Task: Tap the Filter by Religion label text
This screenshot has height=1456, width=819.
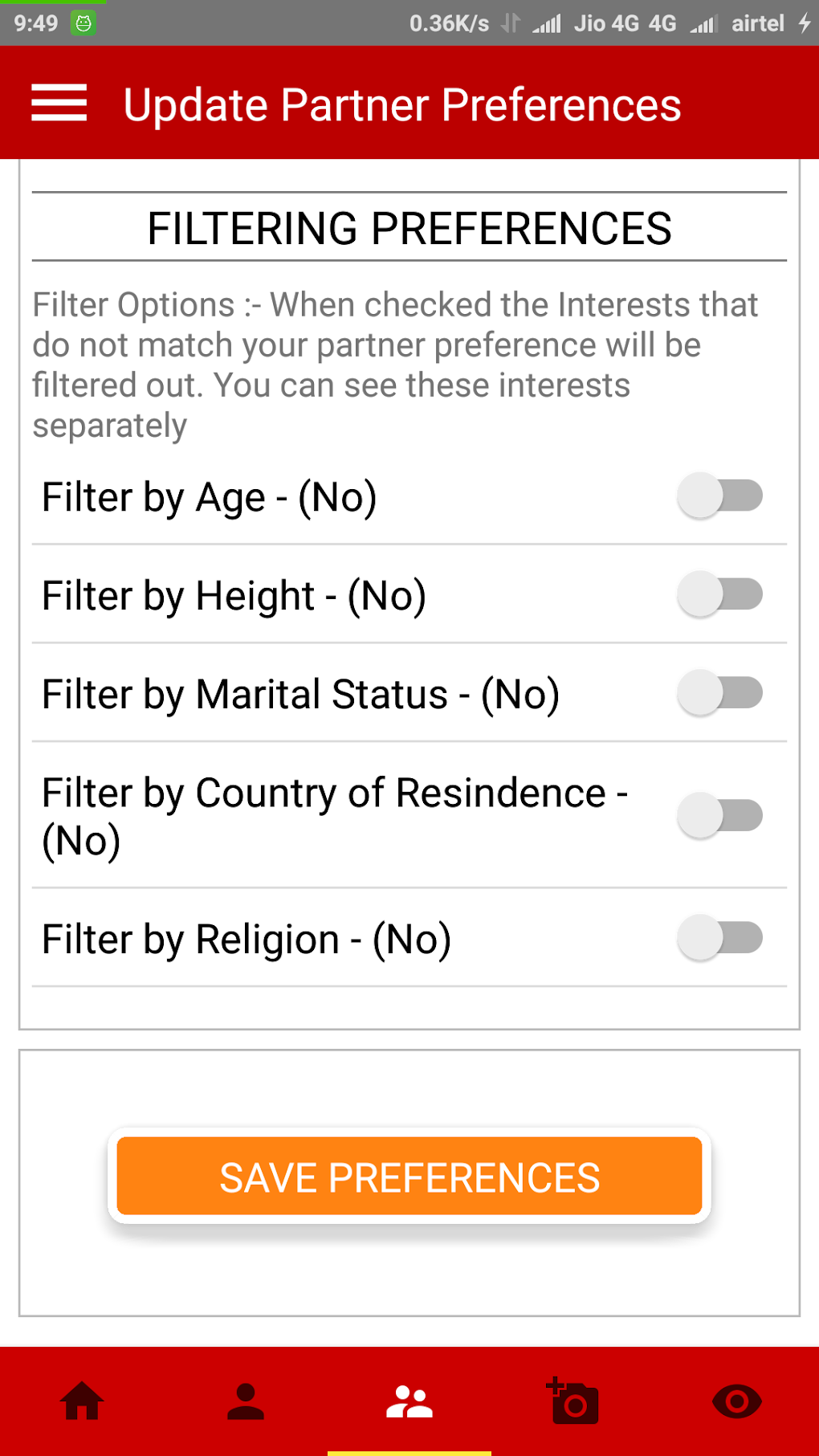Action: tap(246, 940)
